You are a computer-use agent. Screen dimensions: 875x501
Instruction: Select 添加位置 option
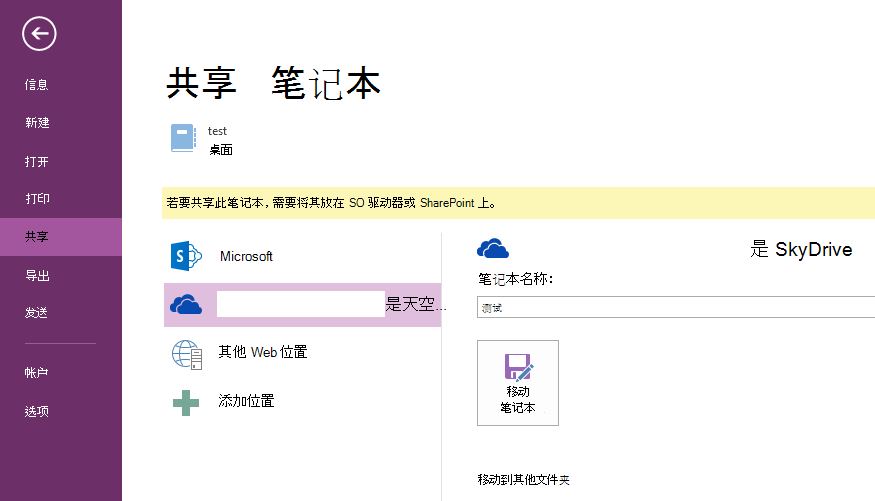(x=246, y=401)
